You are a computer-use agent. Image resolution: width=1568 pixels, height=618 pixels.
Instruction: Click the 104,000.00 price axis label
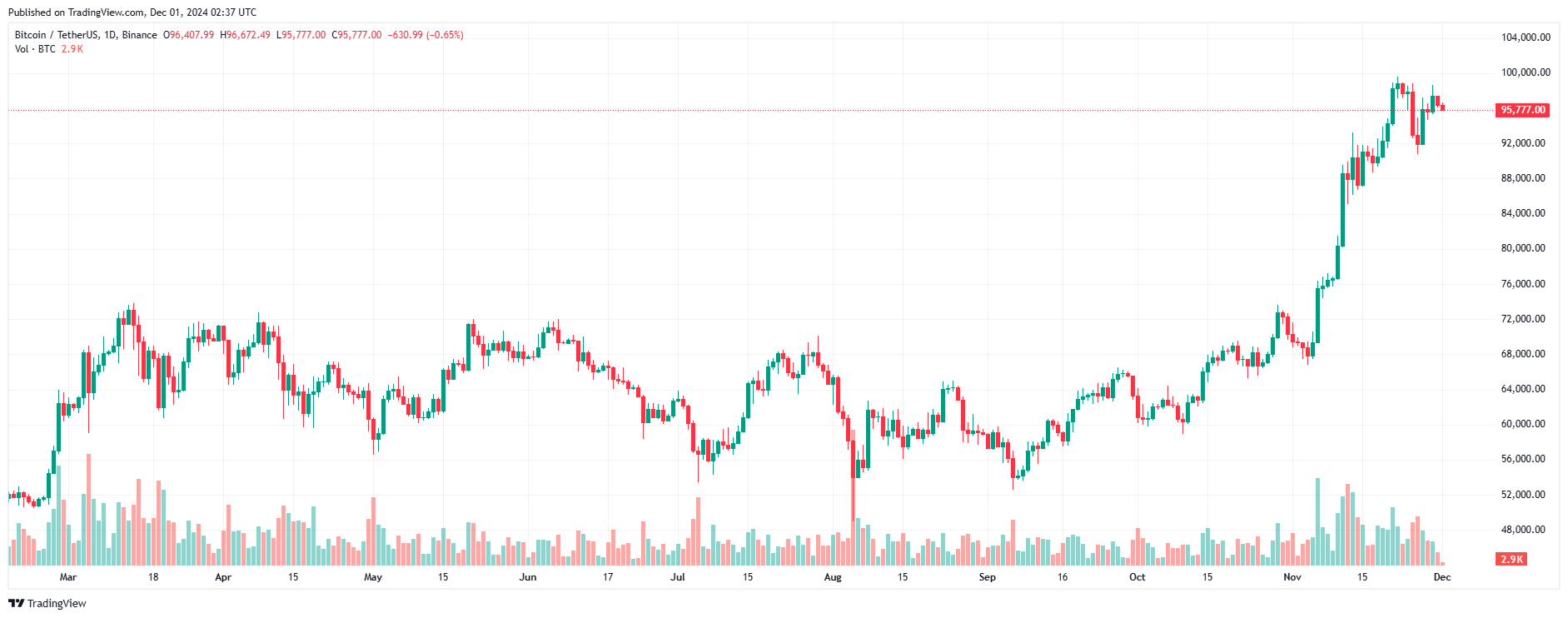(1526, 37)
